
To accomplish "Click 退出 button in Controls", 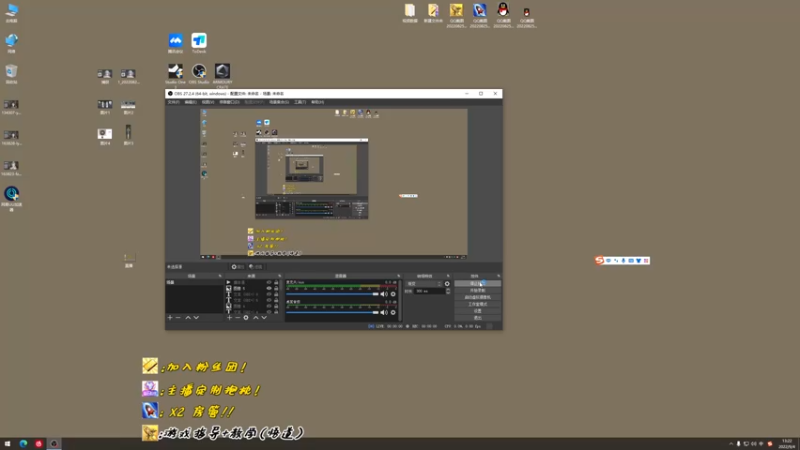I will [477, 318].
